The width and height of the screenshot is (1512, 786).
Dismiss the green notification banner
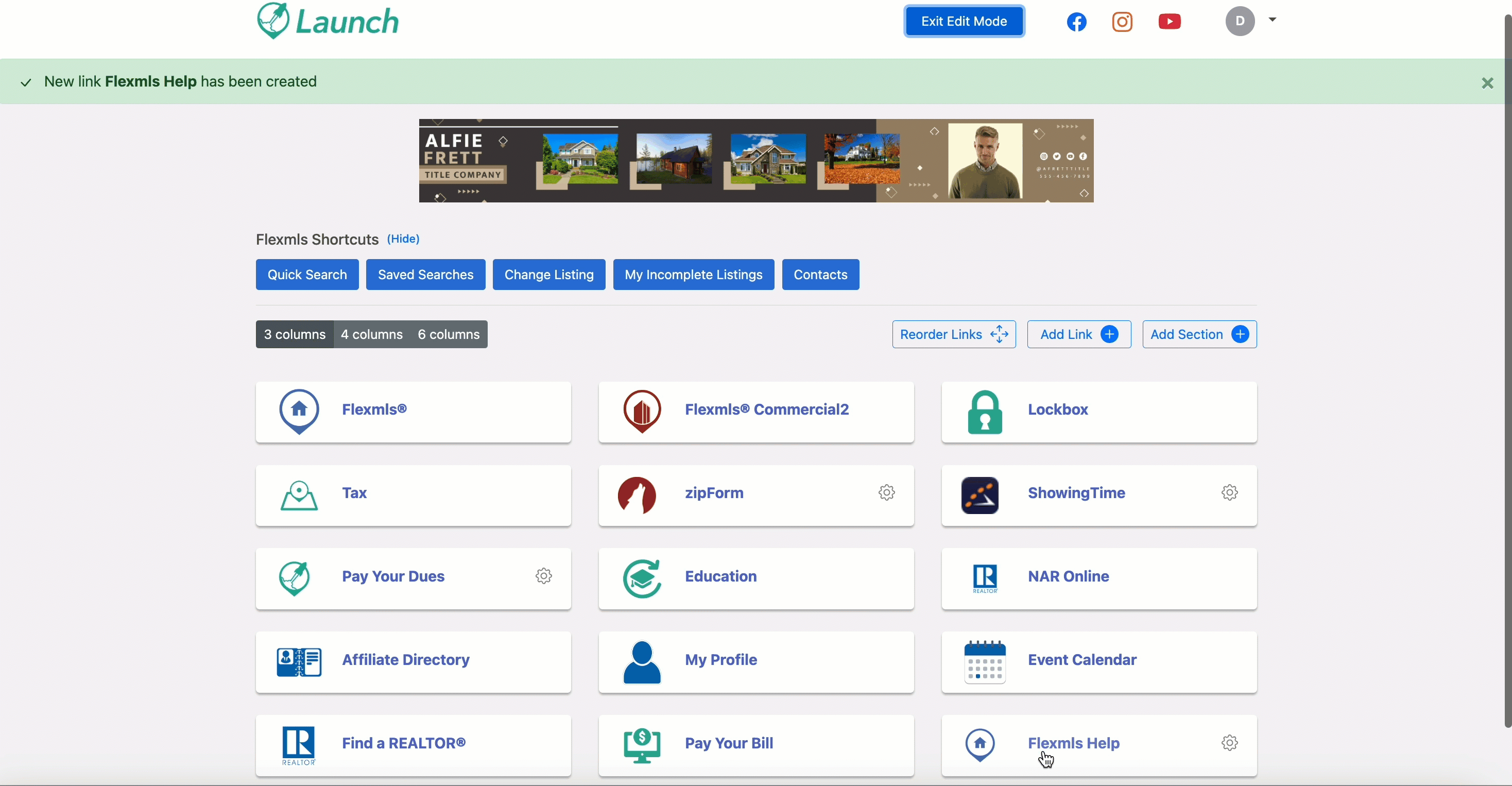pyautogui.click(x=1487, y=83)
